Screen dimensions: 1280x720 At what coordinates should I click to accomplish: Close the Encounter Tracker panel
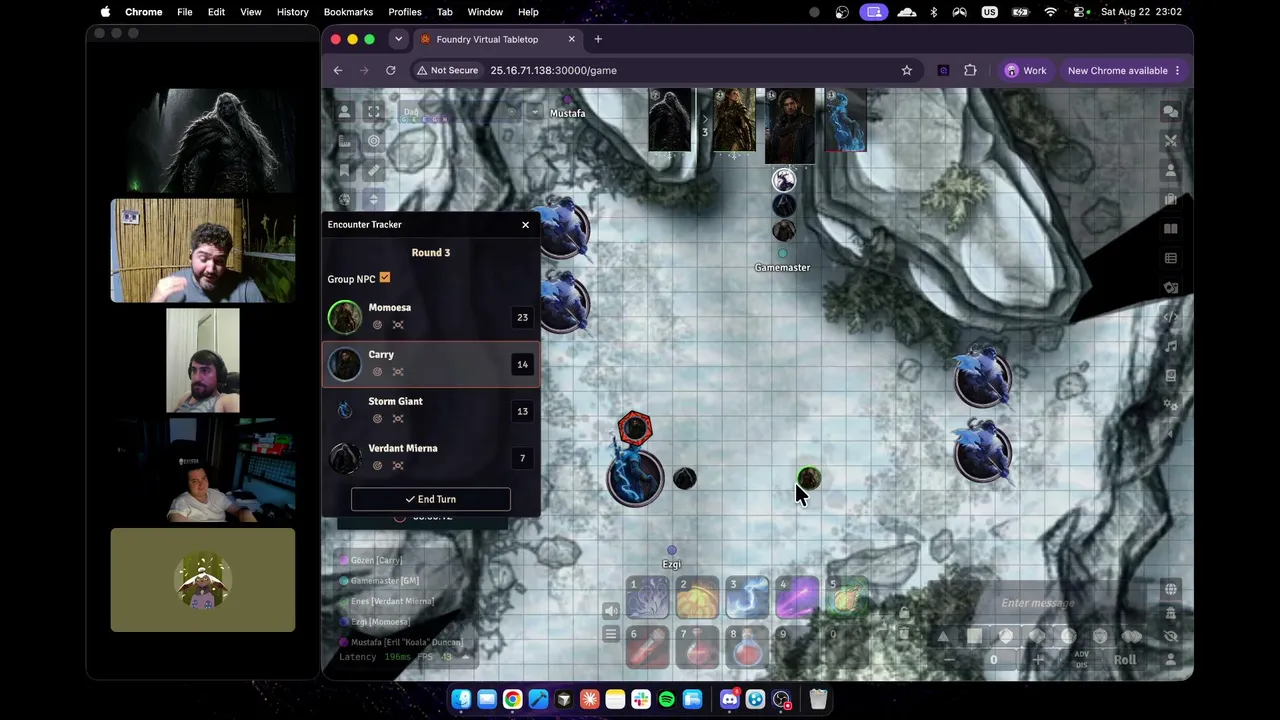[525, 224]
